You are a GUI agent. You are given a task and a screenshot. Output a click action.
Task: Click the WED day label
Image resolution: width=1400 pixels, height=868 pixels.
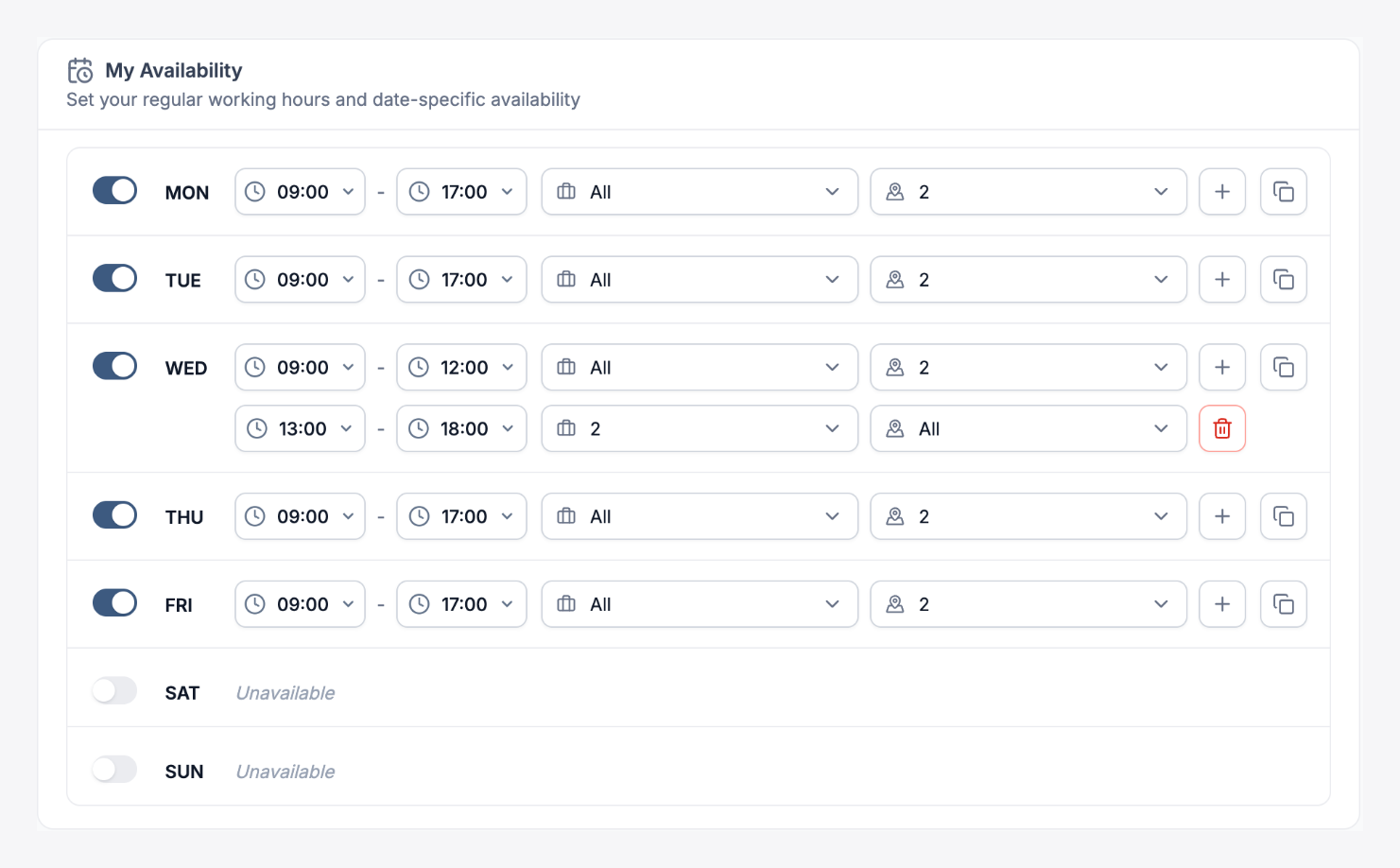click(x=186, y=369)
